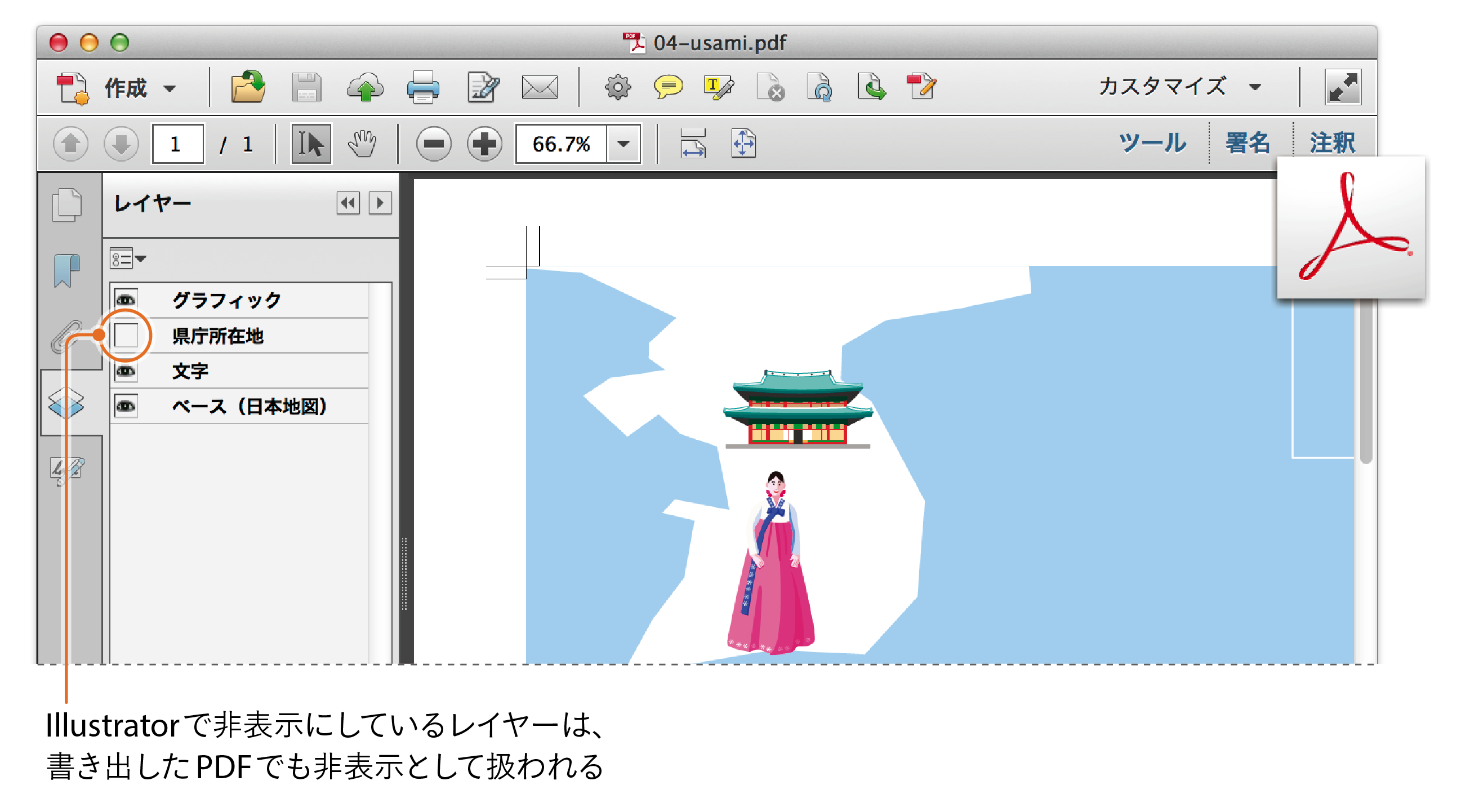Screen dimensions: 1470x812
Task: Toggle visibility of 文字 layer
Action: click(126, 371)
